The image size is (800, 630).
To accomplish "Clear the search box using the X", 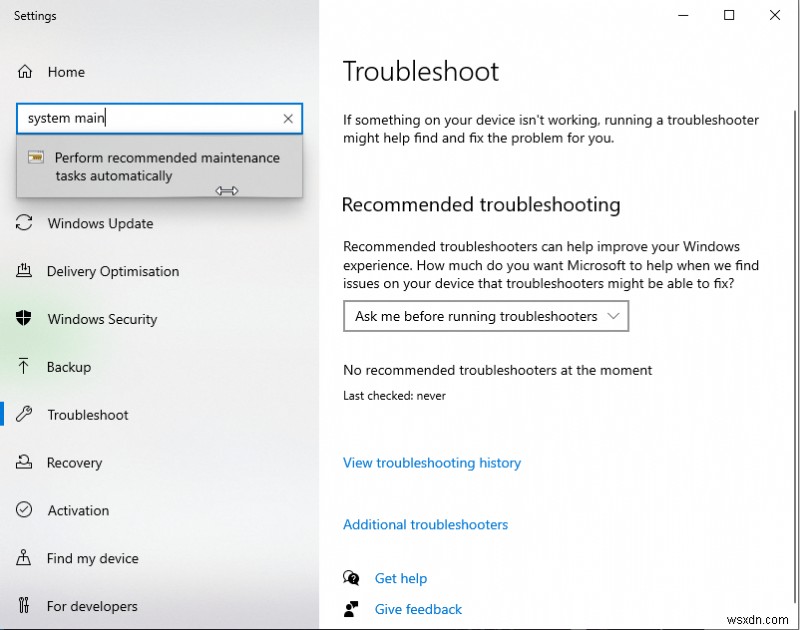I will (x=287, y=118).
